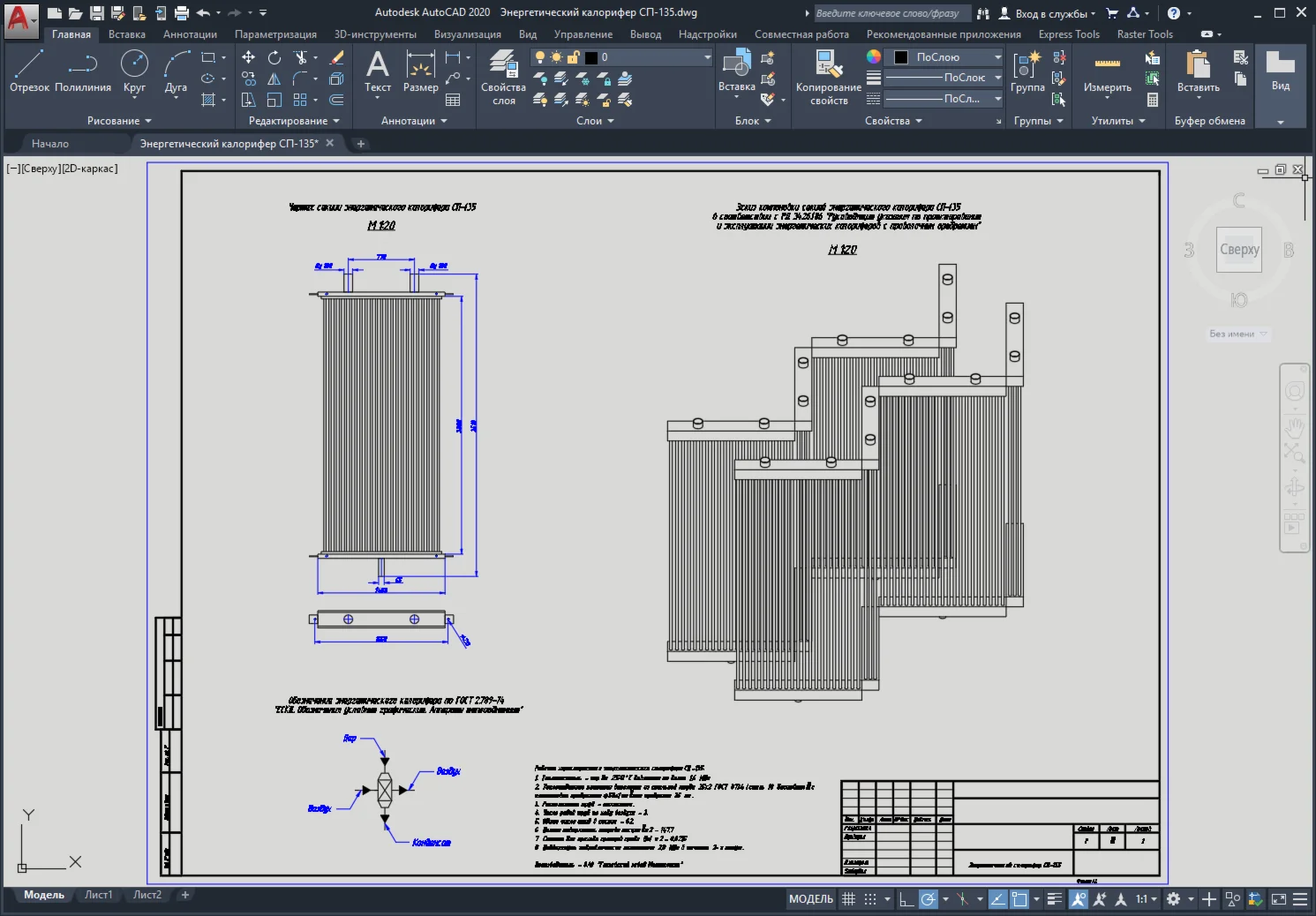Activate the Rotate tool in Редактирование
Viewport: 1316px width, 916px height.
[274, 57]
